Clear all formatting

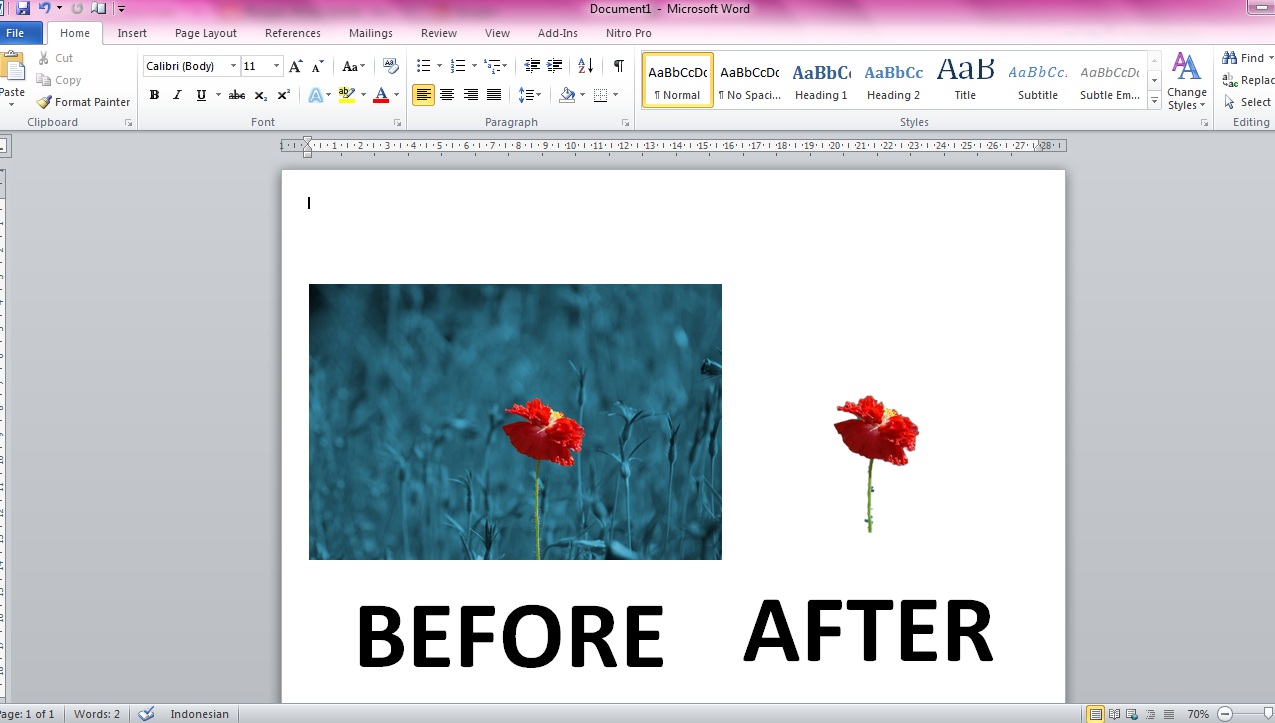pyautogui.click(x=391, y=67)
